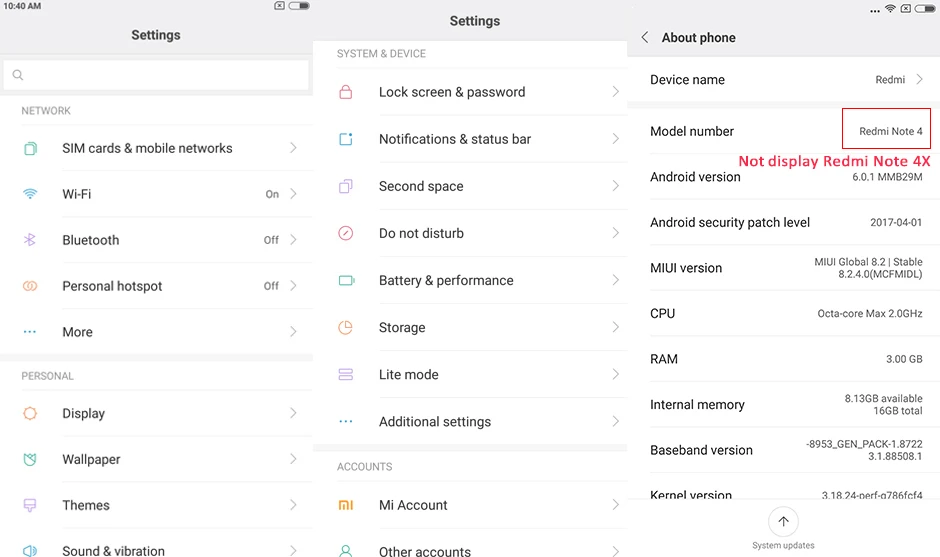The width and height of the screenshot is (940, 557).
Task: Tap the Lock screen padlock icon
Action: (x=346, y=92)
